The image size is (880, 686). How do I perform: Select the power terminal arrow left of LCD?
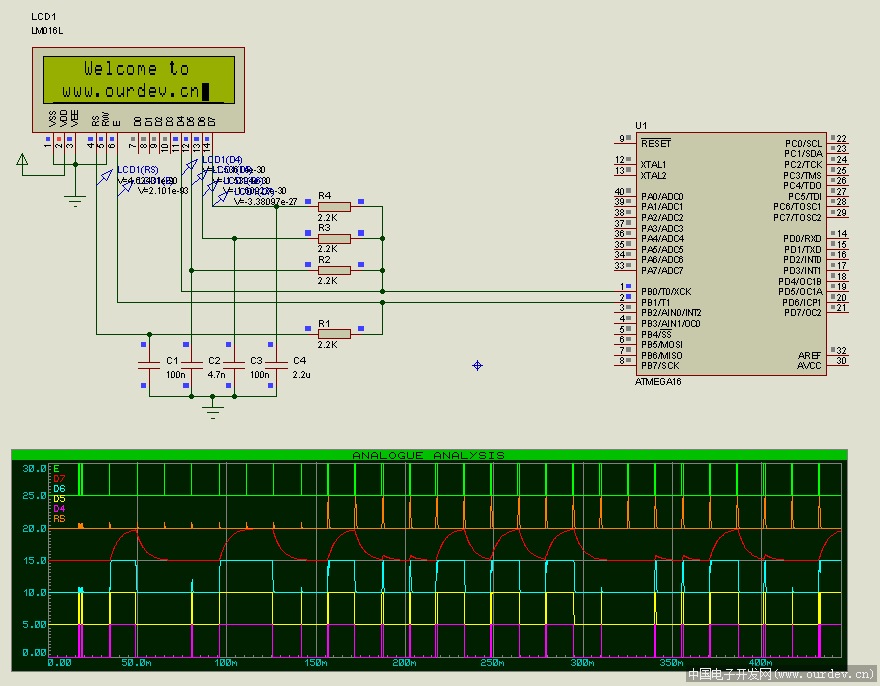(22, 159)
